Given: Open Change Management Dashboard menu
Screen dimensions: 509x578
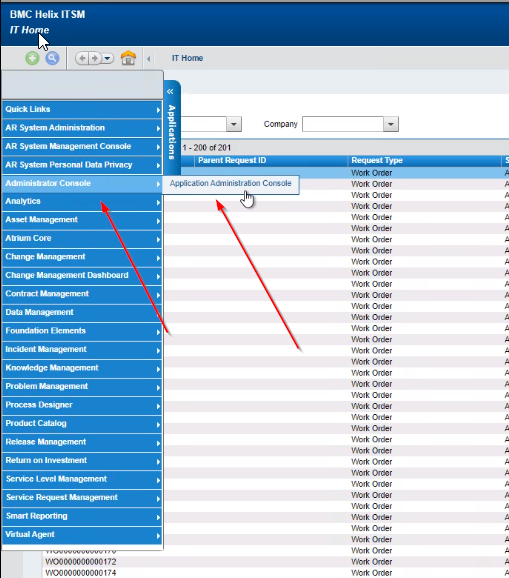Looking at the screenshot, I should click(x=82, y=275).
